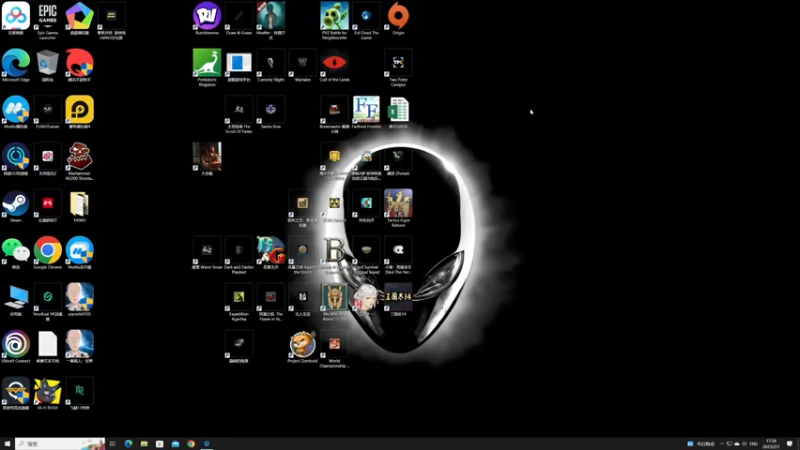The image size is (800, 450).
Task: Open the TAIWU folder icon
Action: [80, 204]
